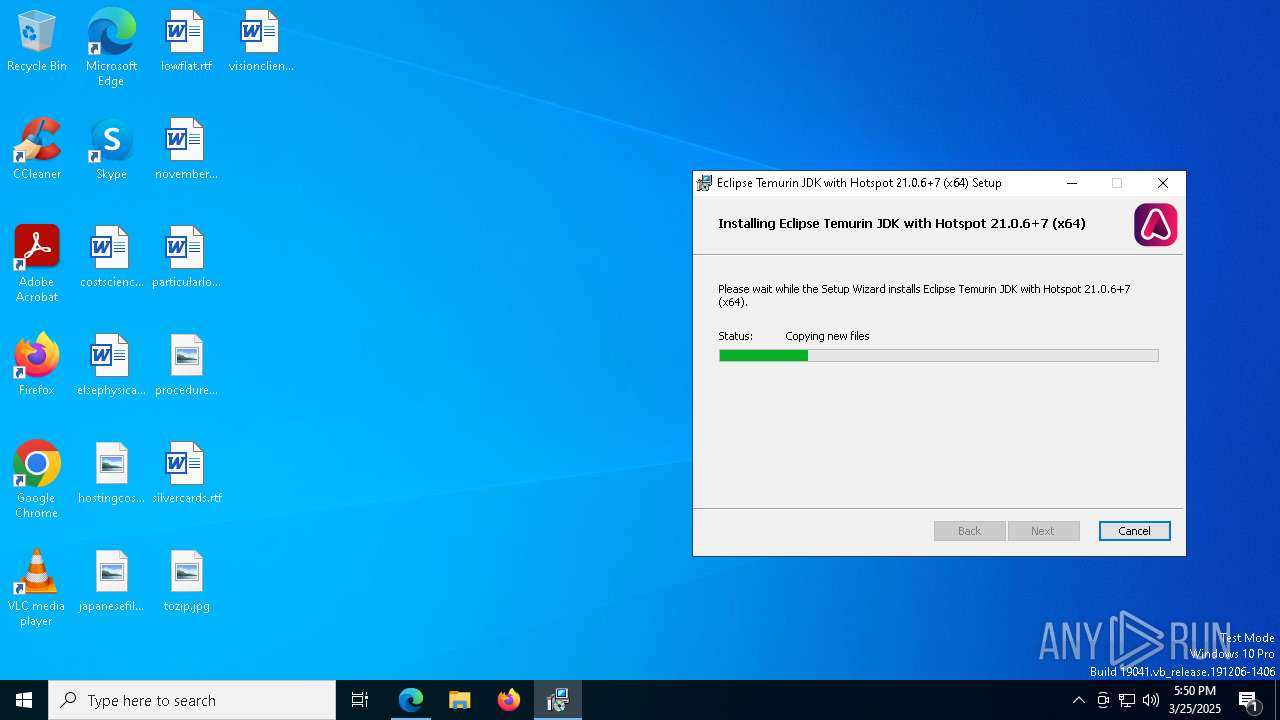This screenshot has width=1280, height=720.
Task: Open the notification center
Action: tap(1250, 700)
